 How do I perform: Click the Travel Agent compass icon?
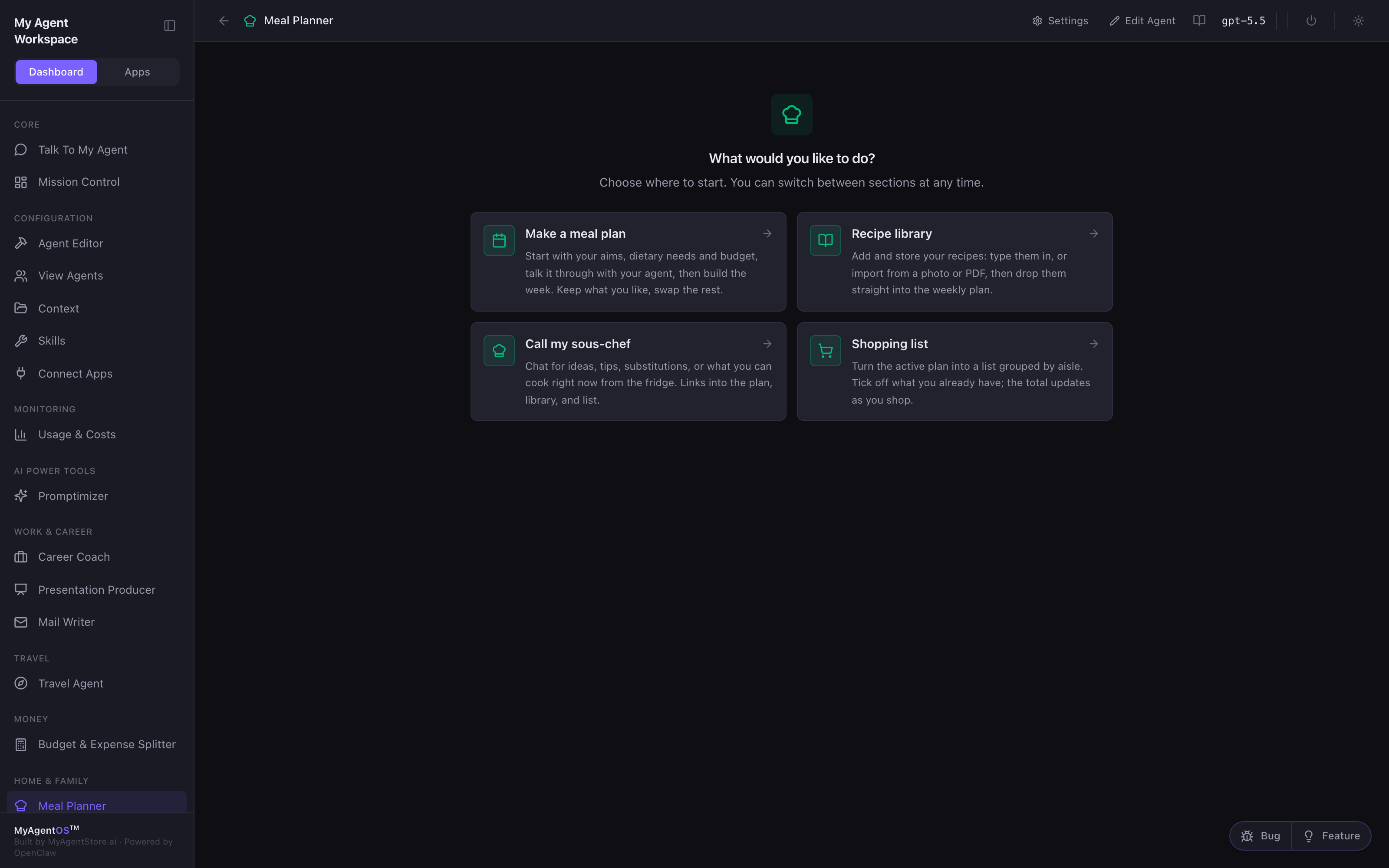pos(21,683)
